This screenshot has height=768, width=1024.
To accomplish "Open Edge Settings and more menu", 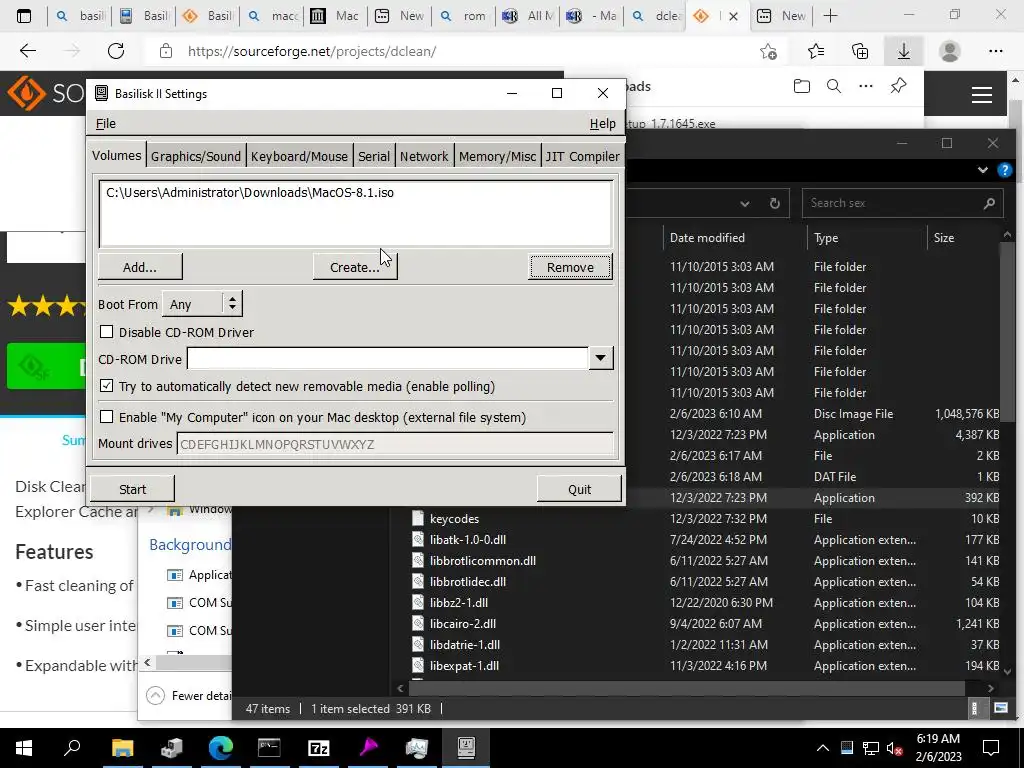I will coord(996,51).
